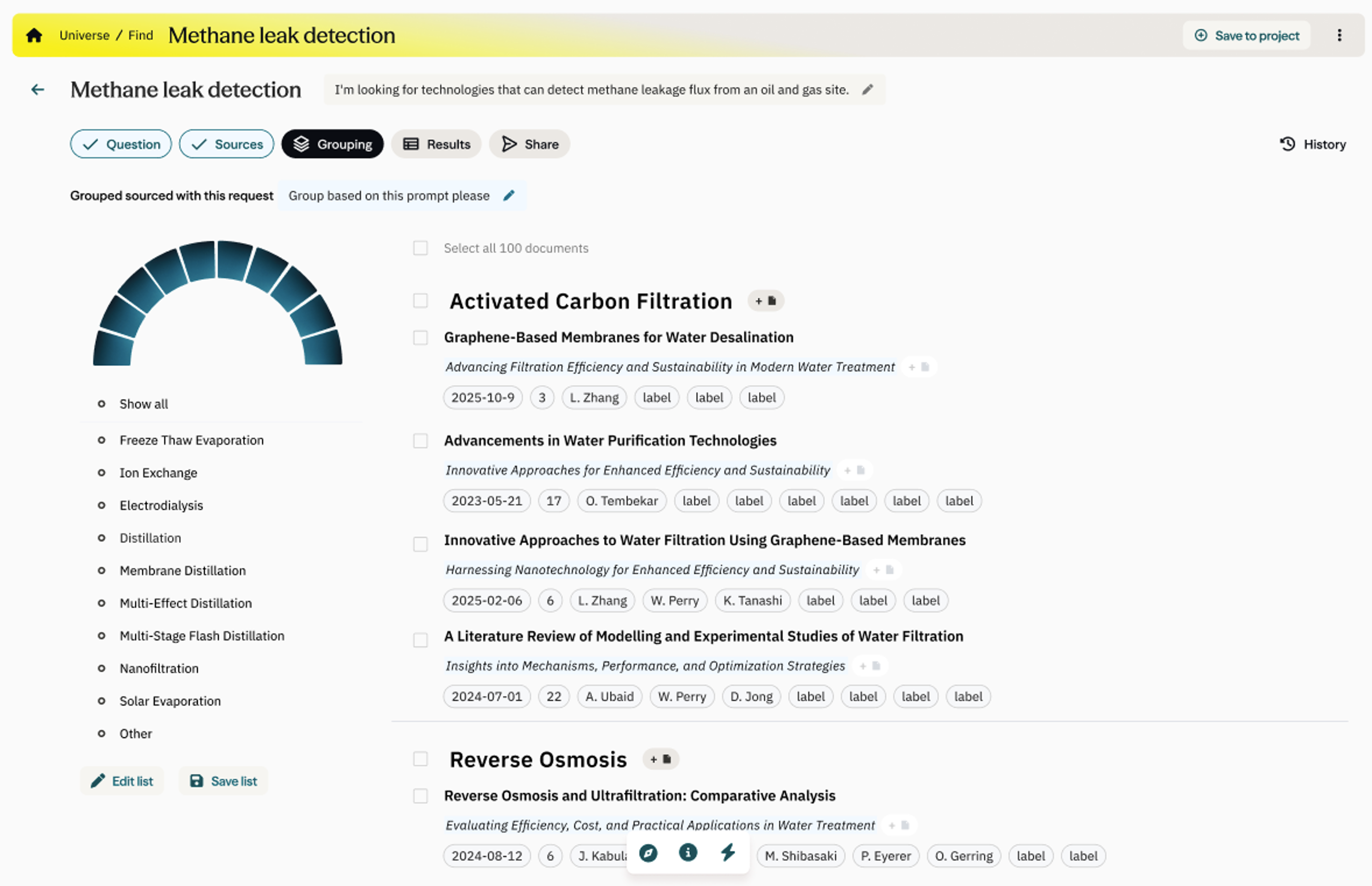
Task: Click Edit list button
Action: (122, 781)
